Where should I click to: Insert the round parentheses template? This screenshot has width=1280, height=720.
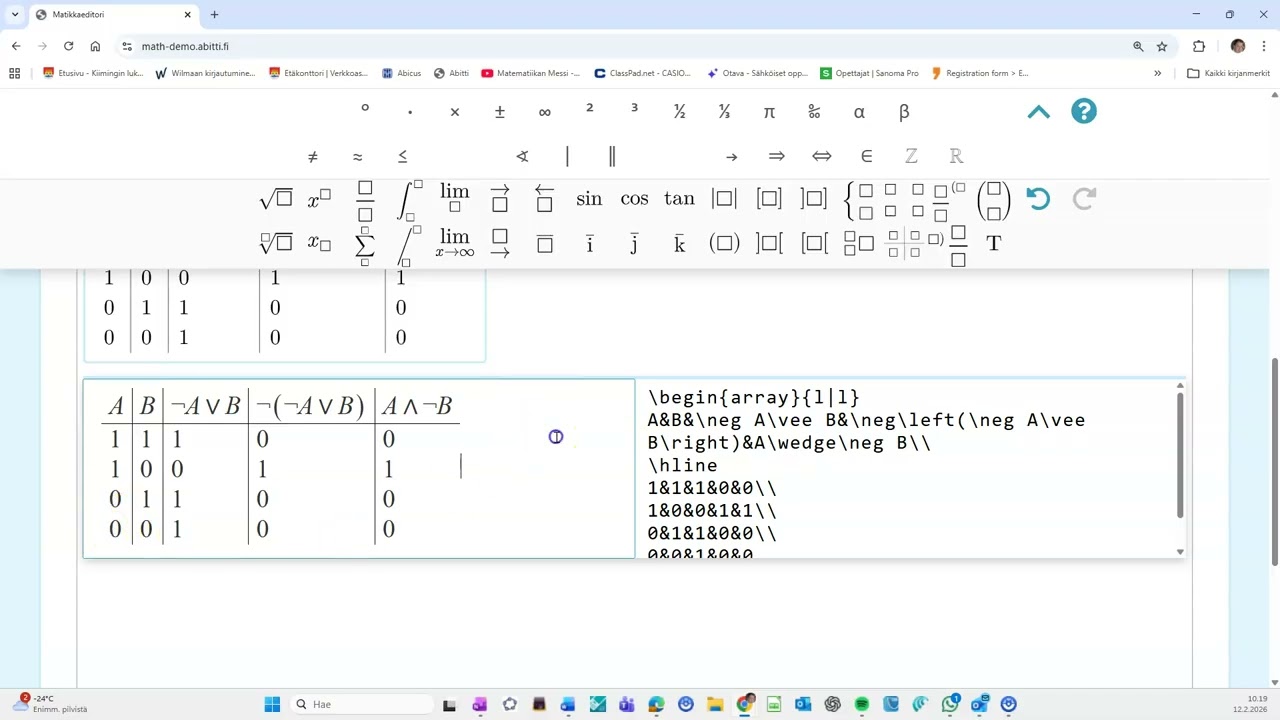(724, 243)
